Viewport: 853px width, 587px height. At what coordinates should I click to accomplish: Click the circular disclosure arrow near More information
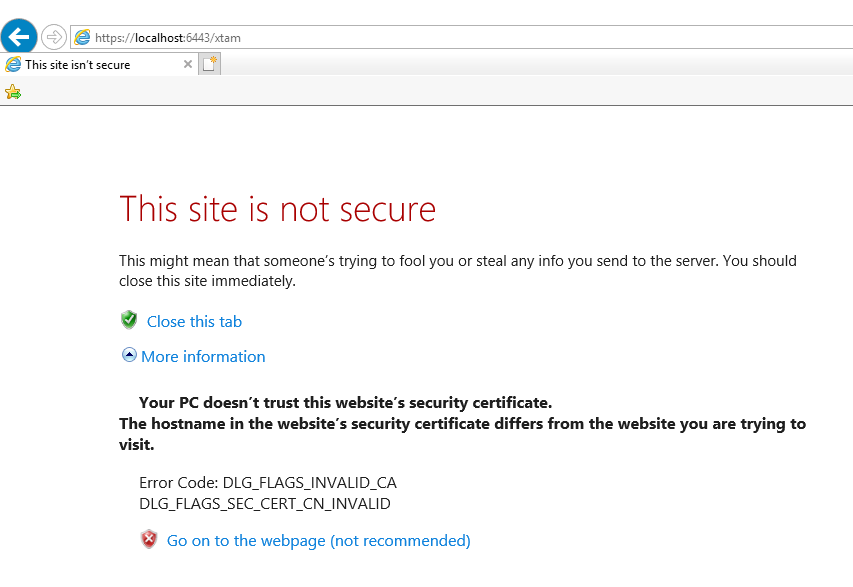pyautogui.click(x=129, y=355)
